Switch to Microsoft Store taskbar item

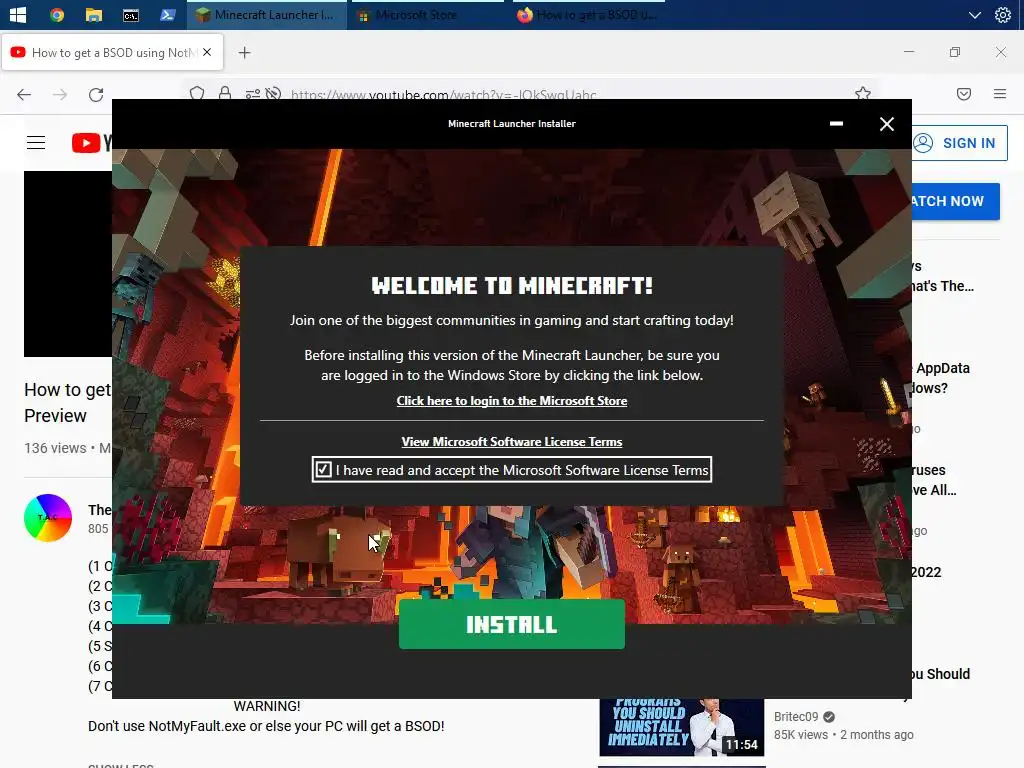(427, 14)
